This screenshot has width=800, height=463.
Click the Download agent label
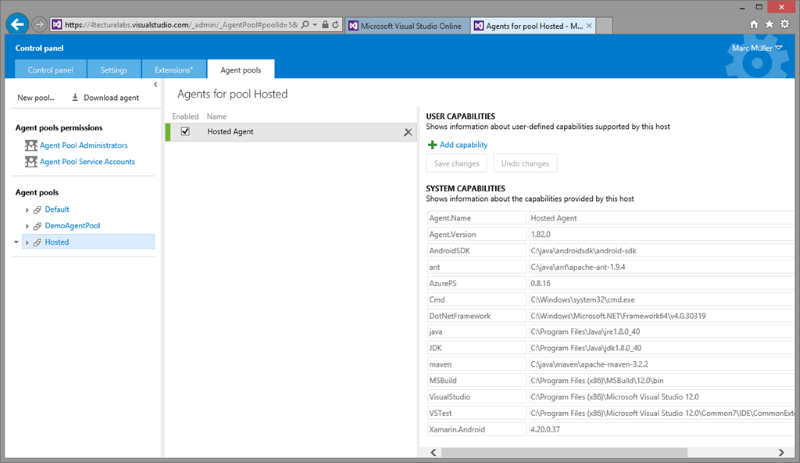click(x=111, y=98)
